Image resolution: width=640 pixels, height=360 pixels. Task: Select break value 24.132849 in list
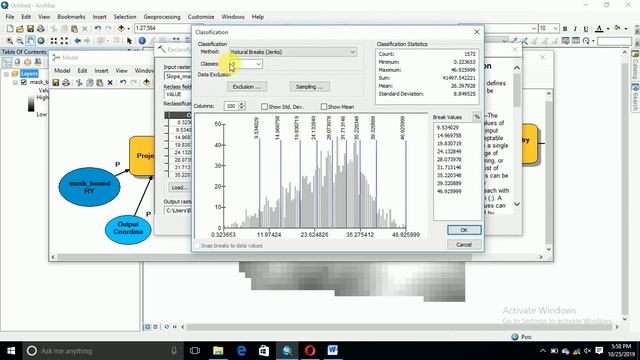(449, 151)
